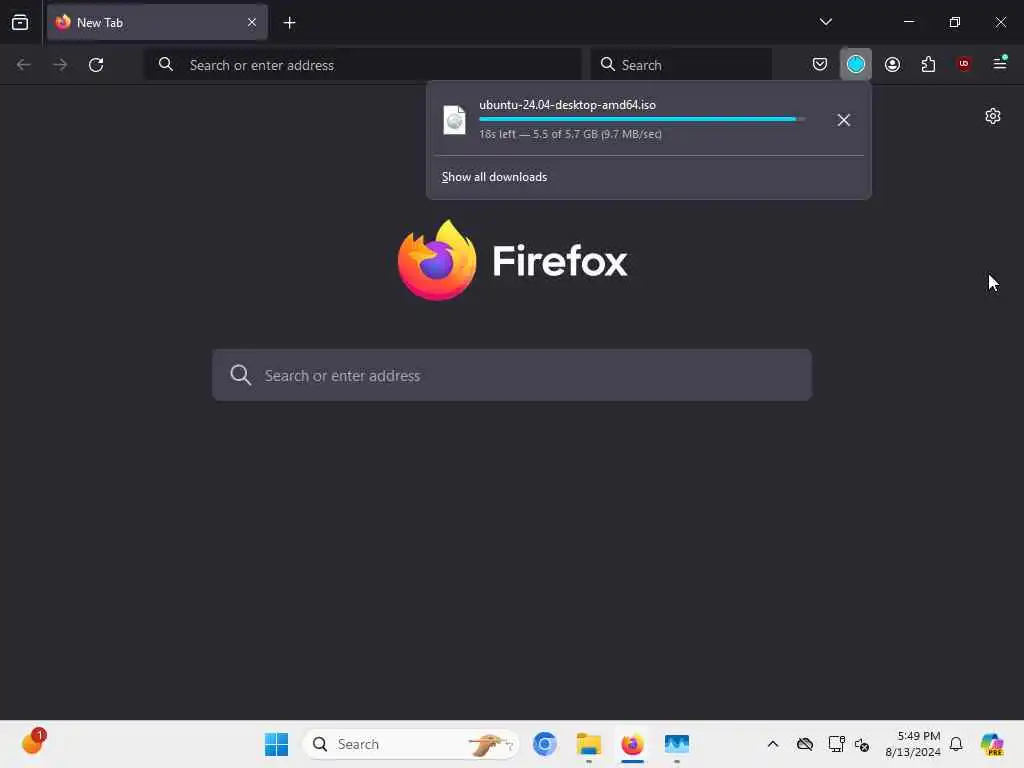Open the blue monitor taskbar app

click(x=677, y=744)
